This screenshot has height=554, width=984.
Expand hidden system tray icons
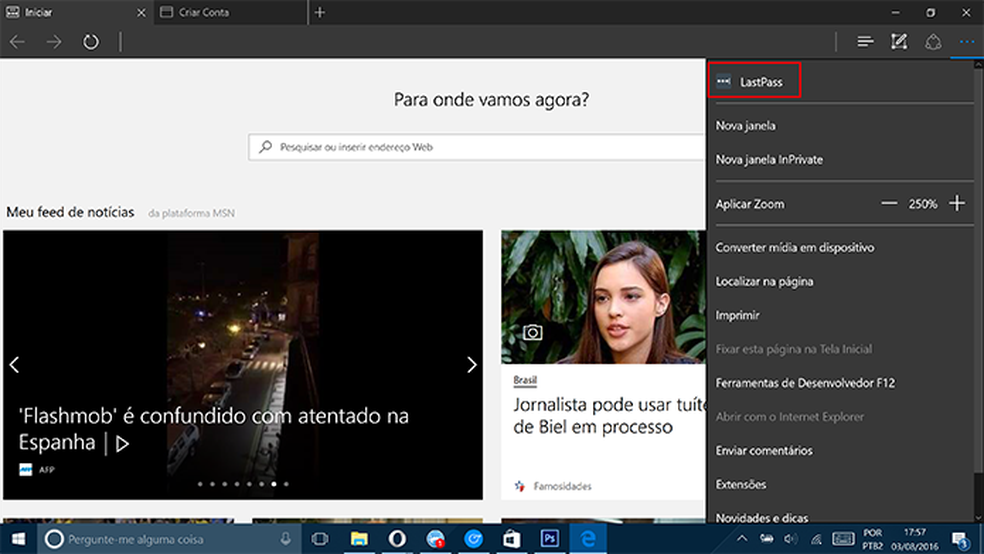pyautogui.click(x=742, y=538)
